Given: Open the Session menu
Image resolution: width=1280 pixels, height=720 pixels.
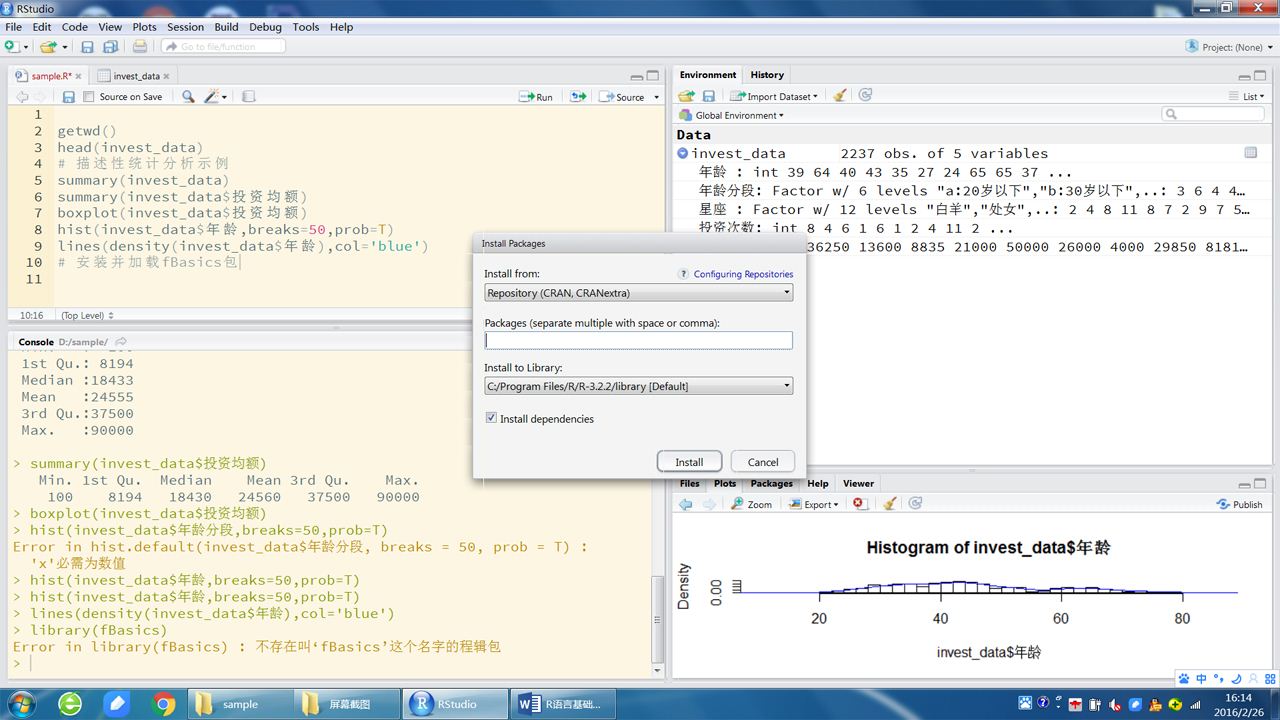Looking at the screenshot, I should pyautogui.click(x=185, y=27).
